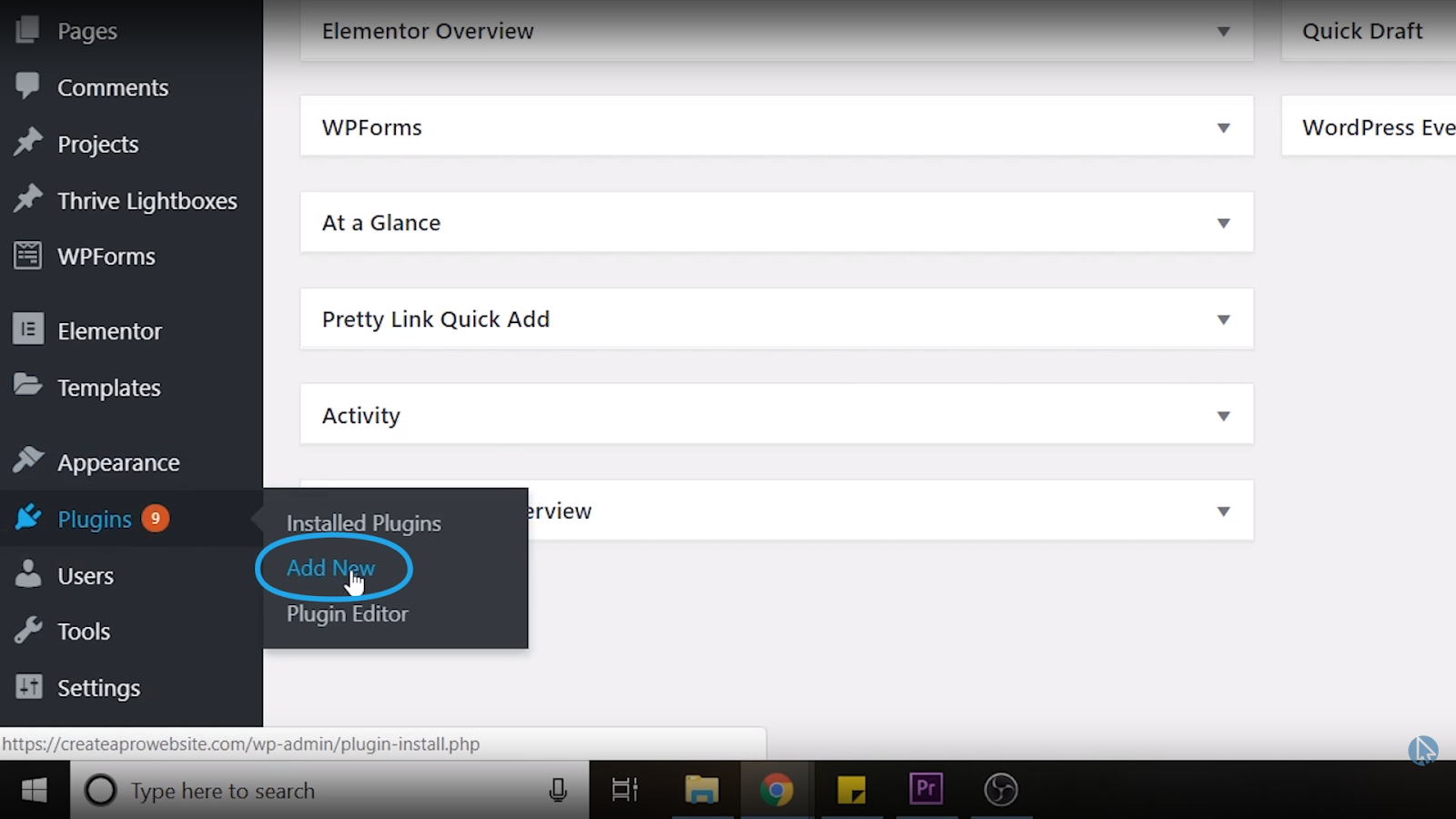This screenshot has height=819, width=1456.
Task: Go to the Comments menu
Action: 113,87
